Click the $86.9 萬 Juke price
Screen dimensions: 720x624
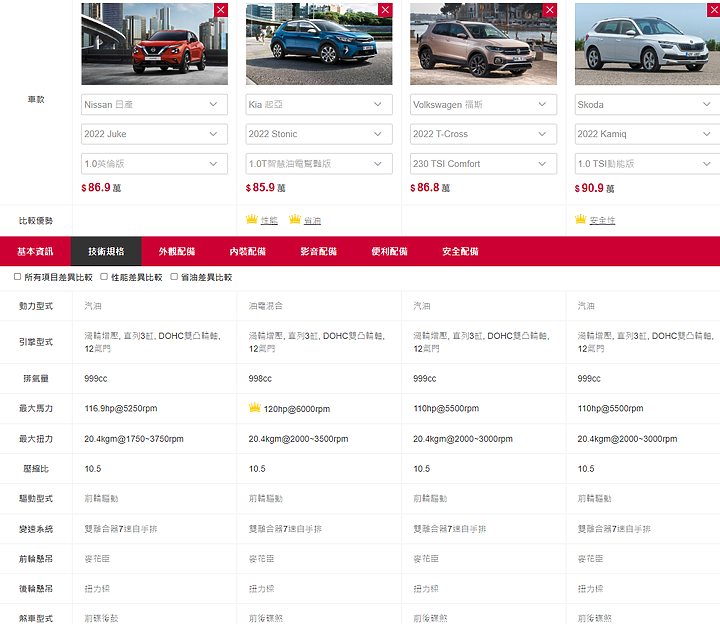[x=101, y=188]
